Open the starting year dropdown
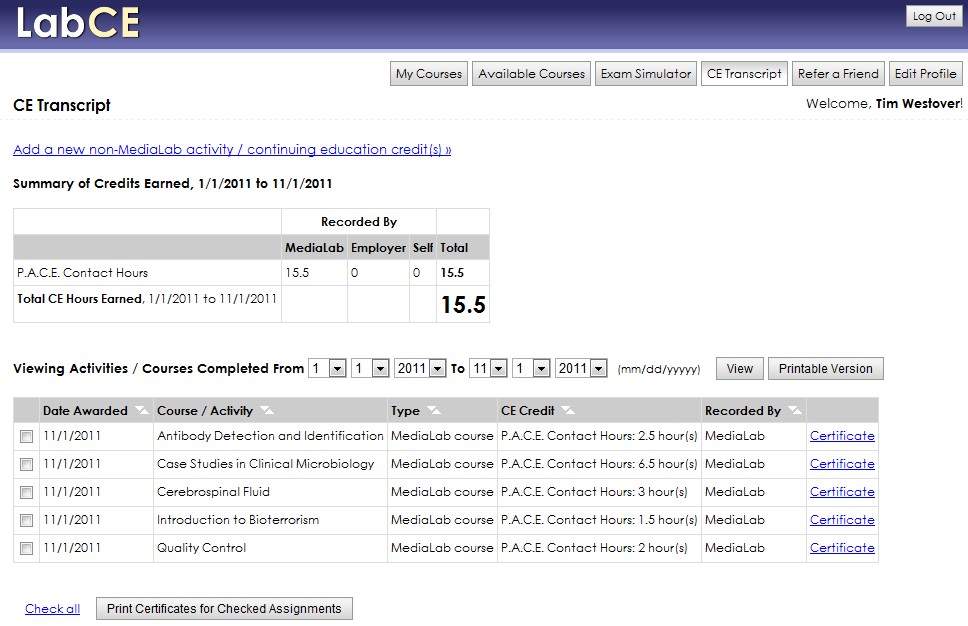The image size is (968, 626). coord(419,368)
